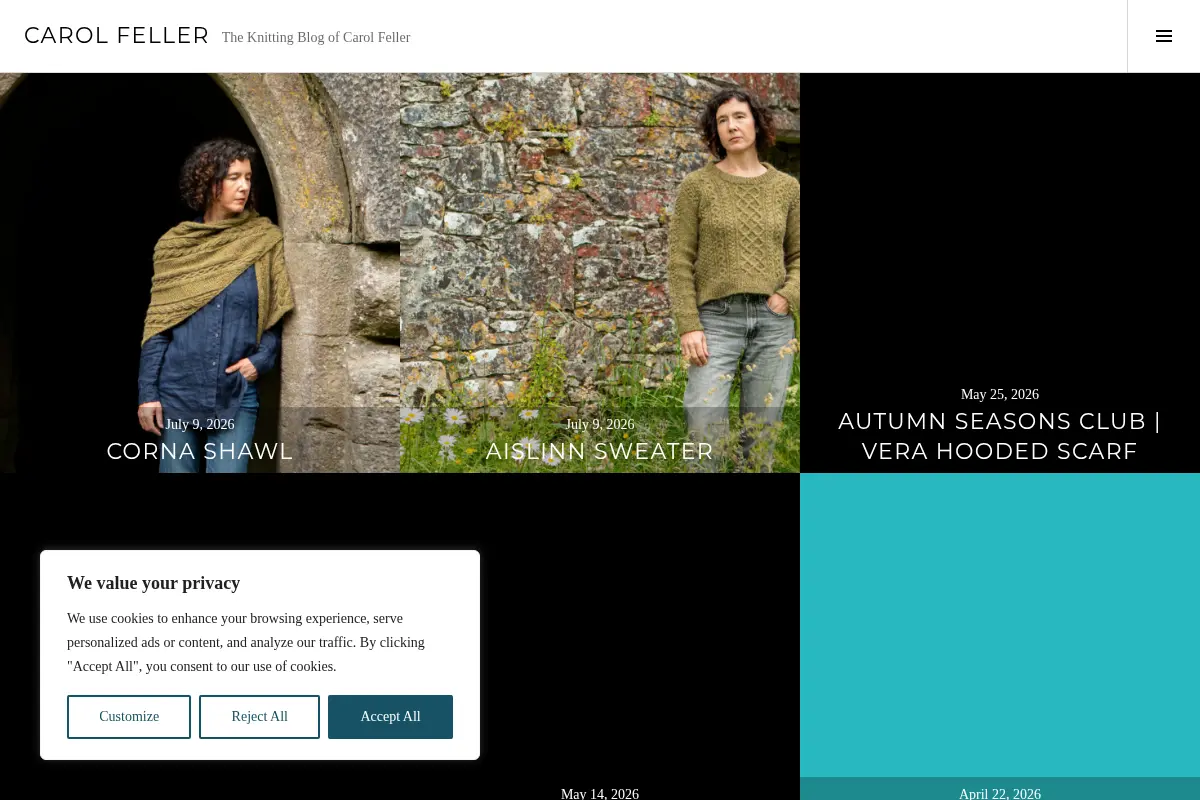1200x800 pixels.
Task: Open the hamburger menu icon
Action: click(1164, 36)
